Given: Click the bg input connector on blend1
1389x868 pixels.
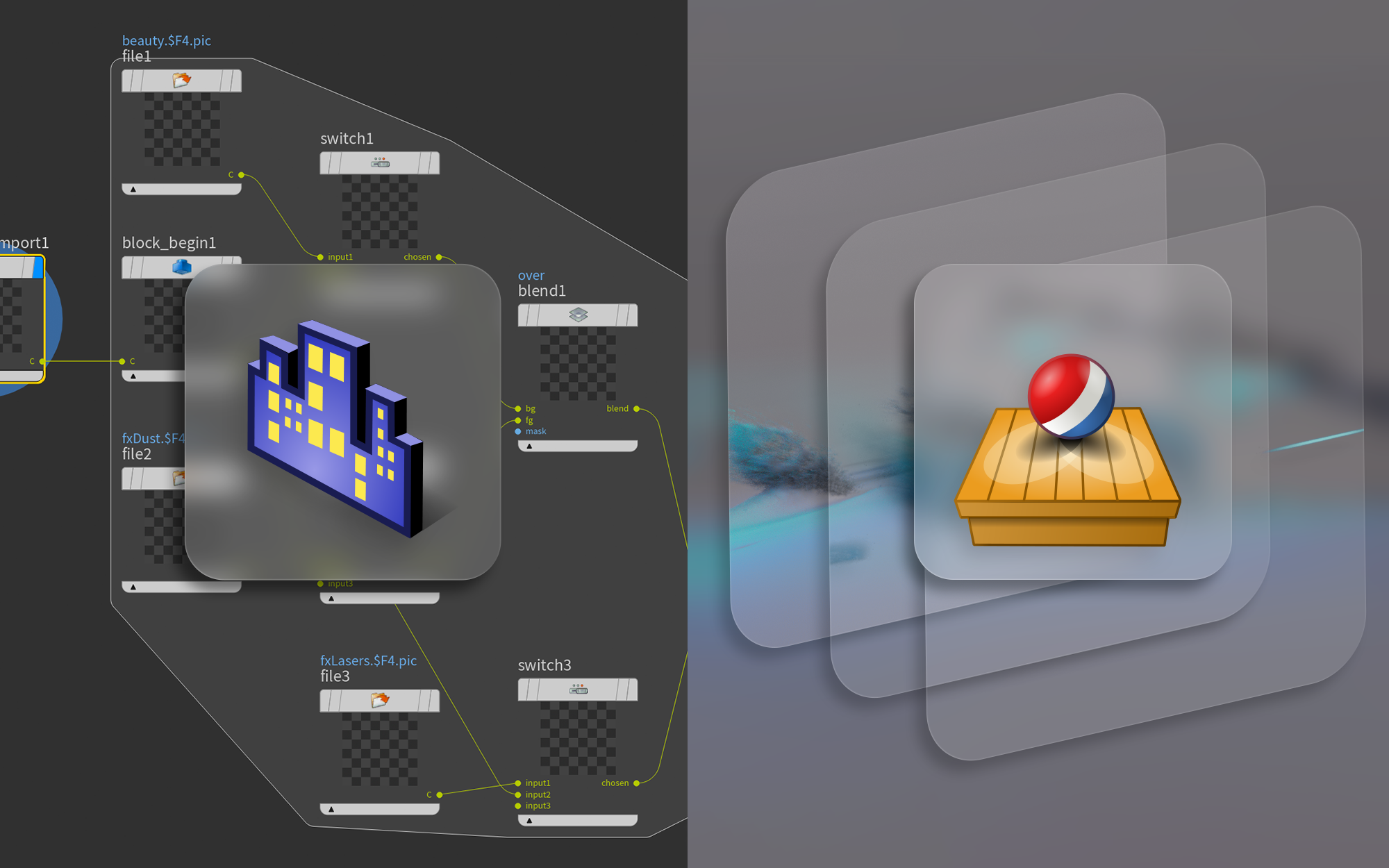Looking at the screenshot, I should [517, 408].
